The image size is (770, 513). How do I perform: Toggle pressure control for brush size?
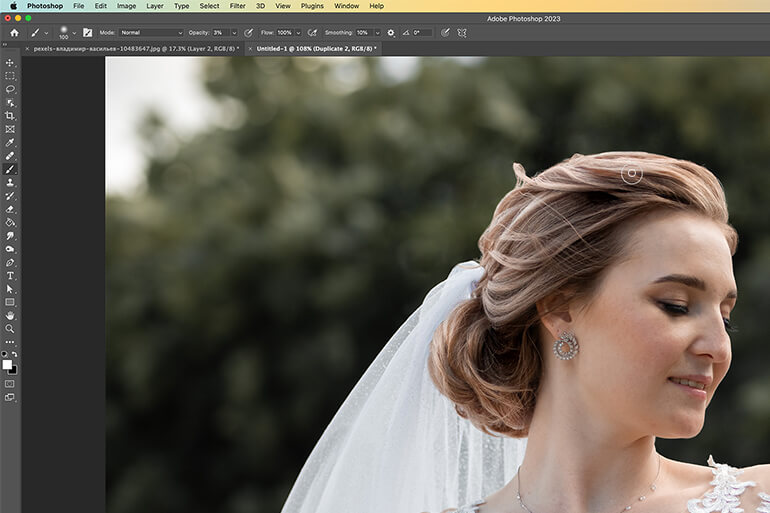[445, 33]
